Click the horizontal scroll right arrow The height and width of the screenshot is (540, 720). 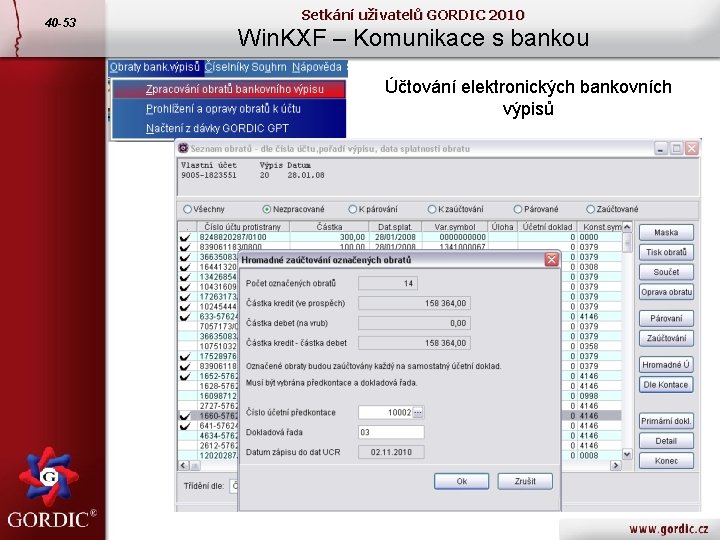pyautogui.click(x=615, y=465)
